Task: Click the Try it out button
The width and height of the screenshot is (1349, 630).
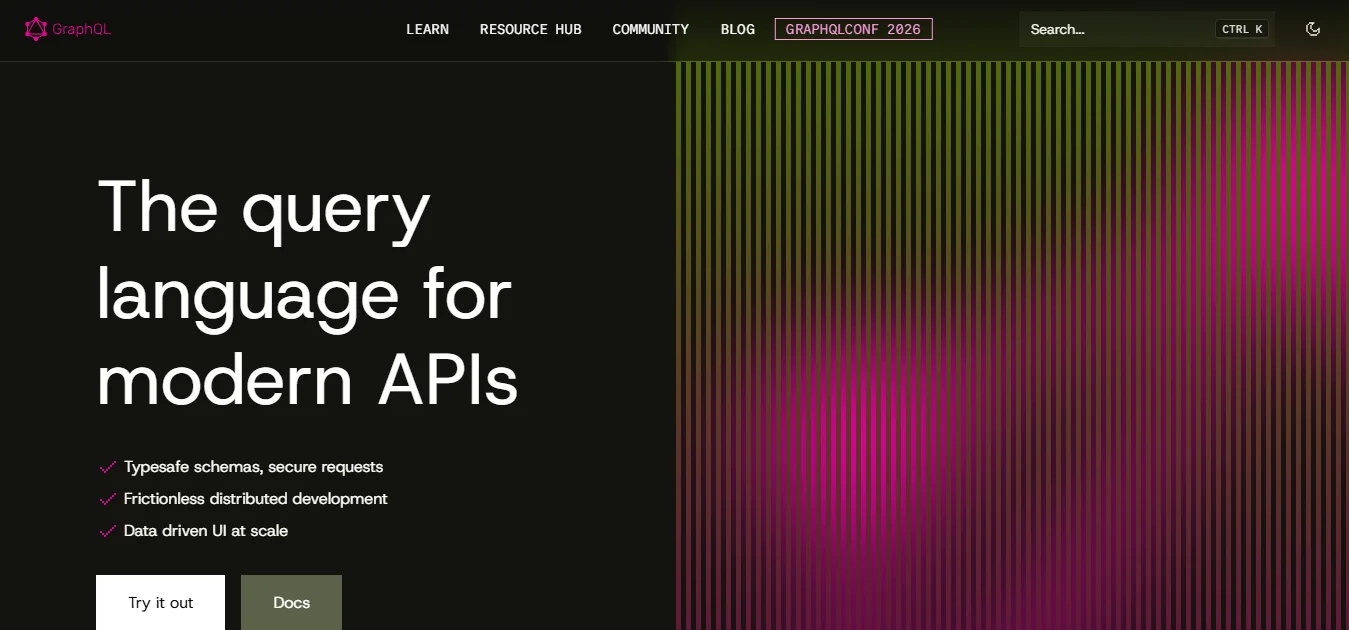Action: click(x=160, y=602)
